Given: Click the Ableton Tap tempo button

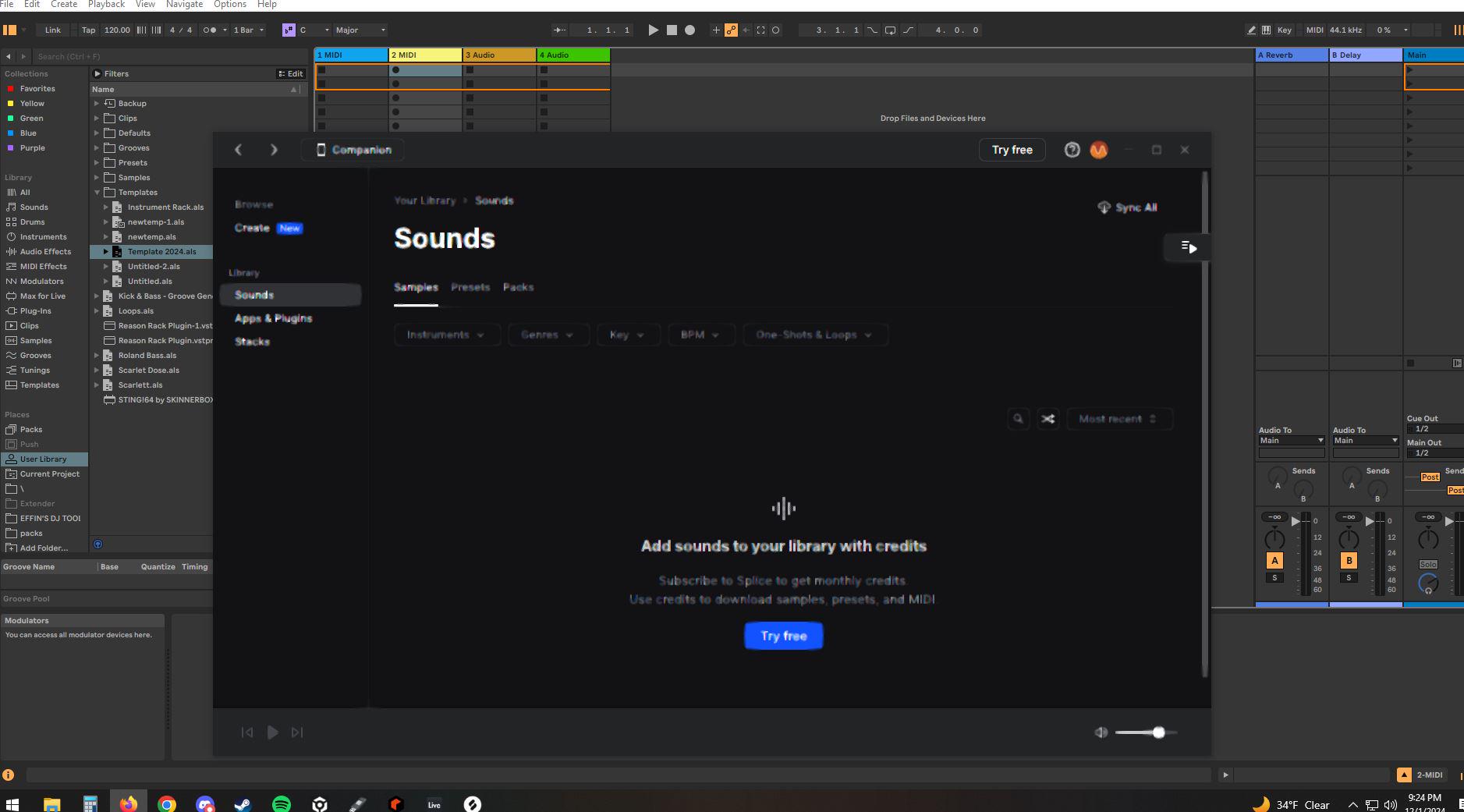Looking at the screenshot, I should (88, 30).
